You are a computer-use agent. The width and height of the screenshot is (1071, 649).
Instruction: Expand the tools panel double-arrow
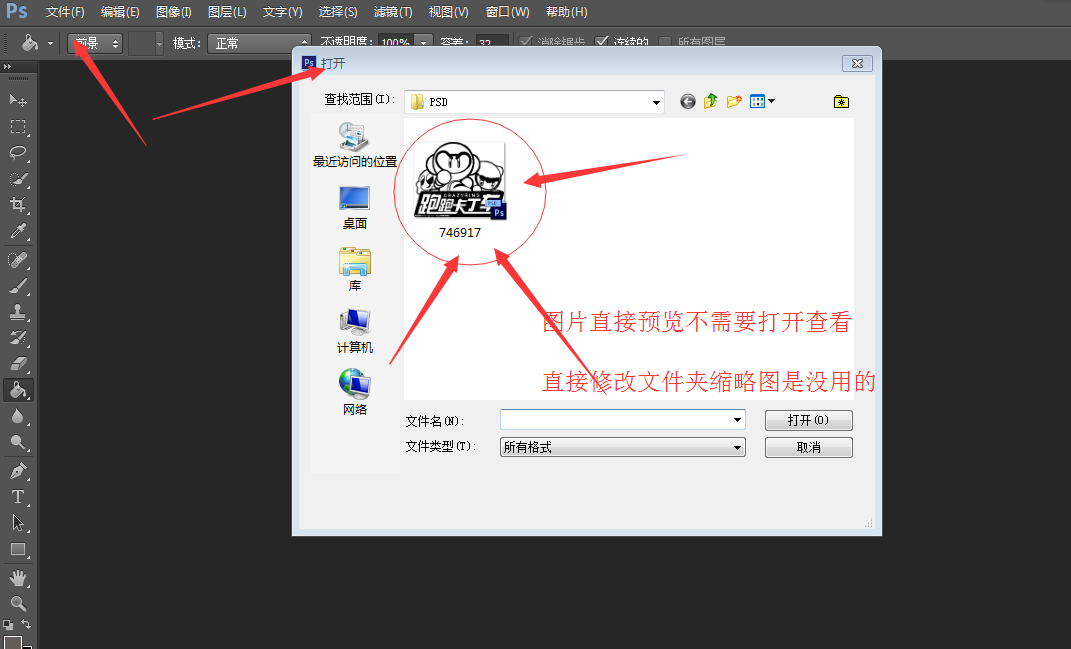8,66
